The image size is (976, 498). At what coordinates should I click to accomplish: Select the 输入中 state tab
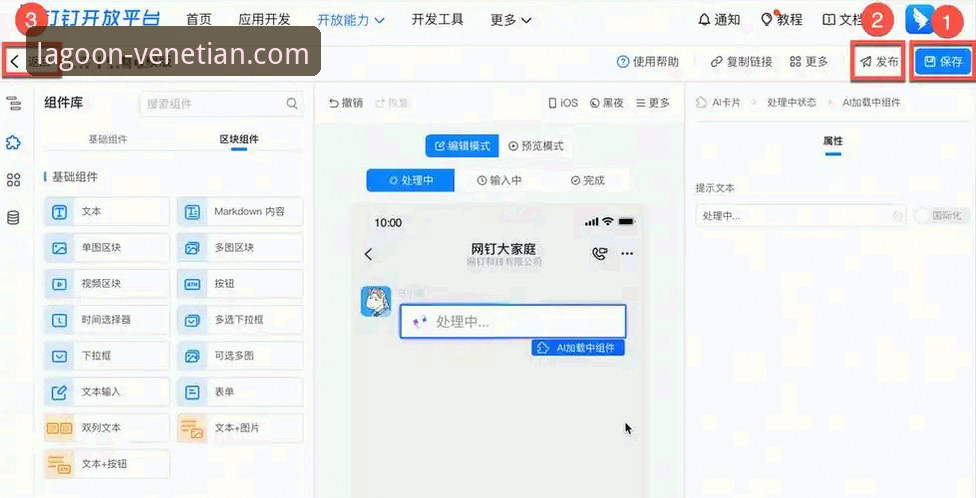click(x=499, y=181)
